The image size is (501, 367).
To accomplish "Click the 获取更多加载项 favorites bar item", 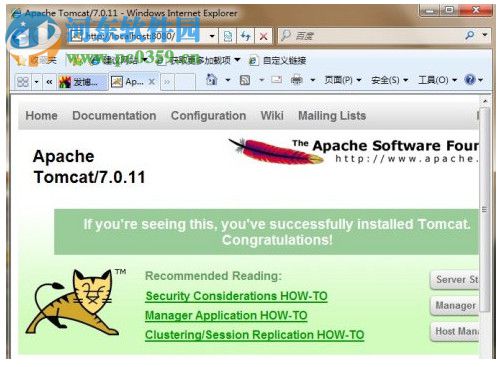I will [x=199, y=61].
